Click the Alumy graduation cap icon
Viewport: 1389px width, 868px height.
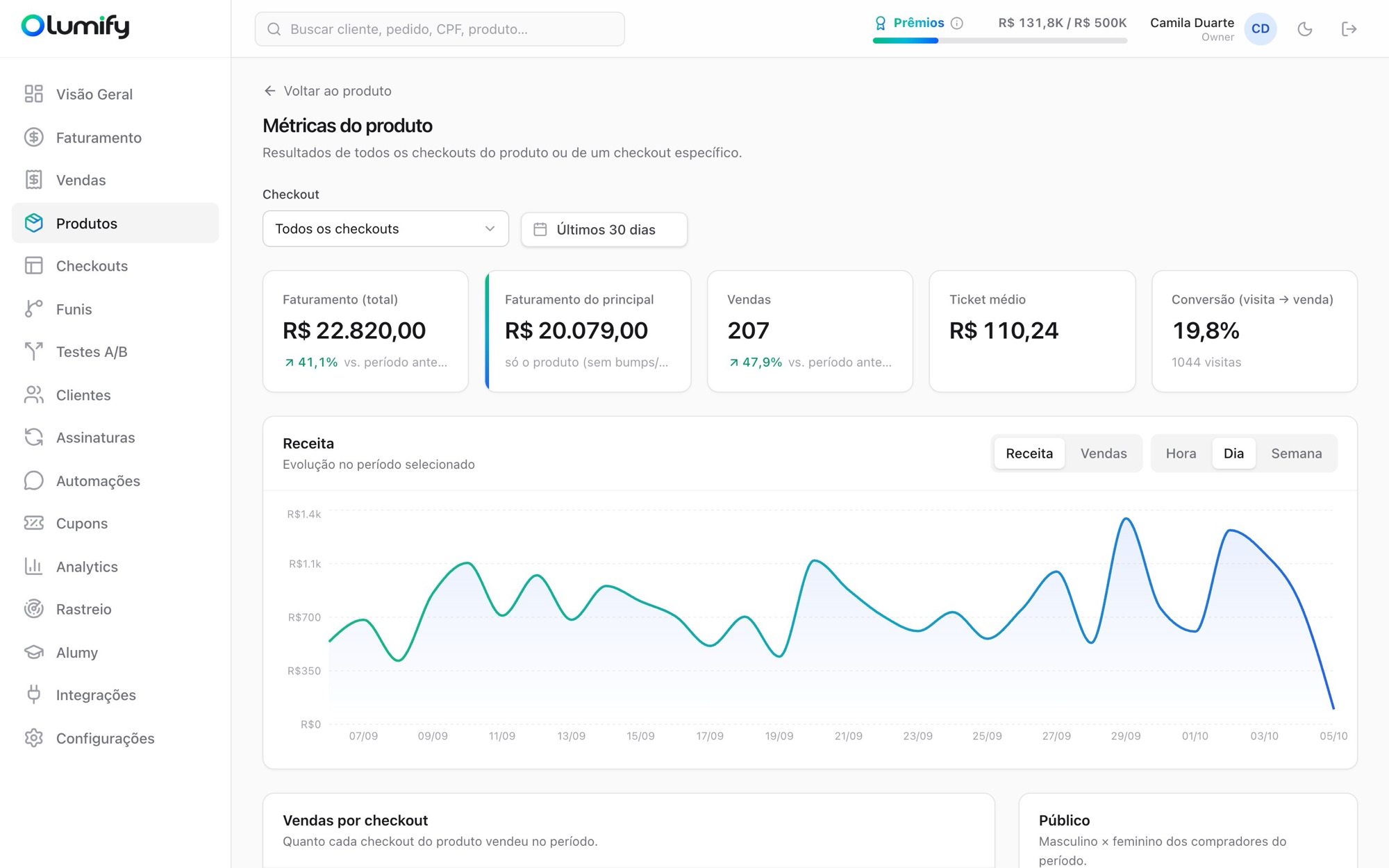(33, 652)
